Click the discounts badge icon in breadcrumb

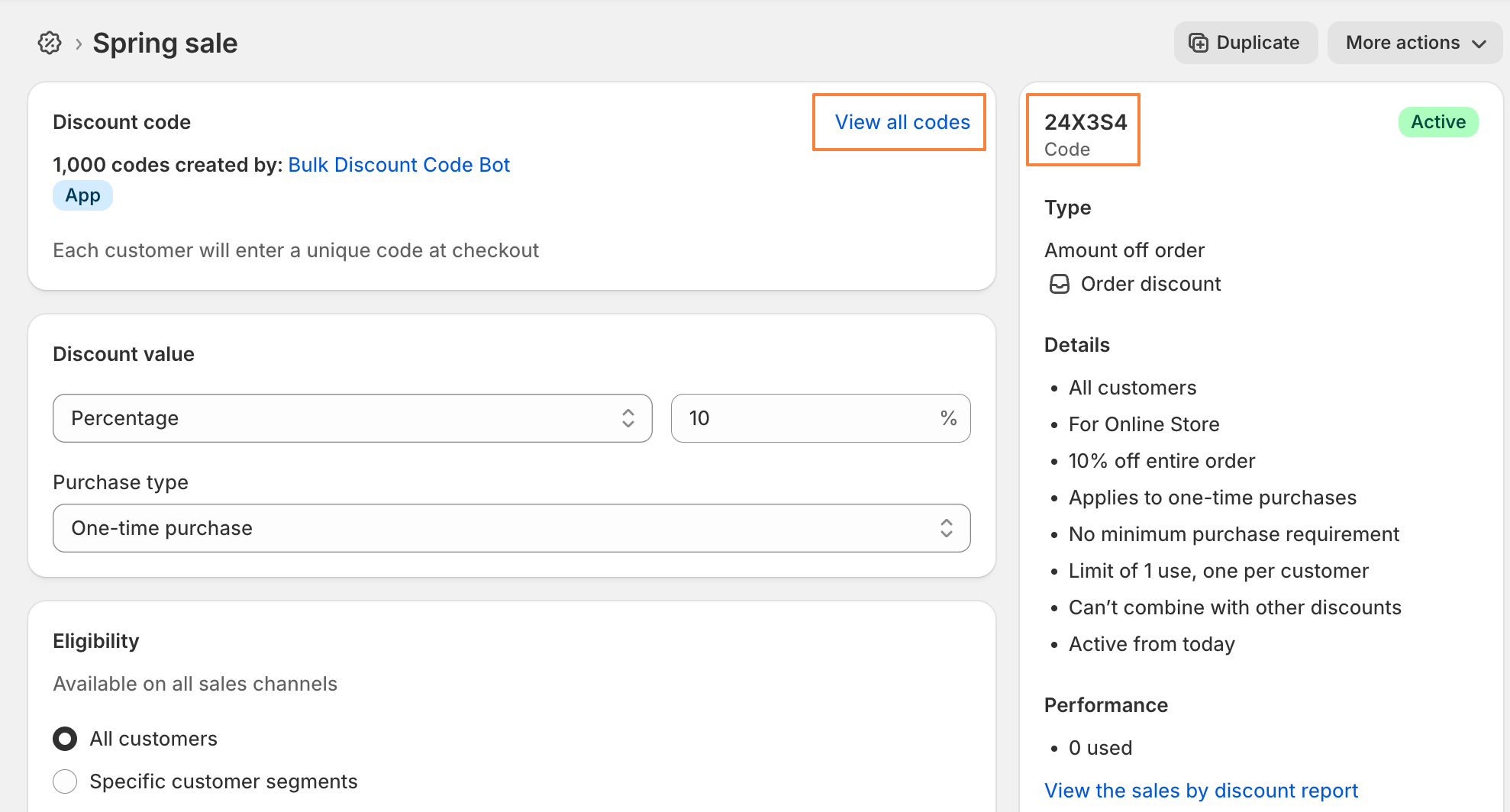(x=50, y=43)
